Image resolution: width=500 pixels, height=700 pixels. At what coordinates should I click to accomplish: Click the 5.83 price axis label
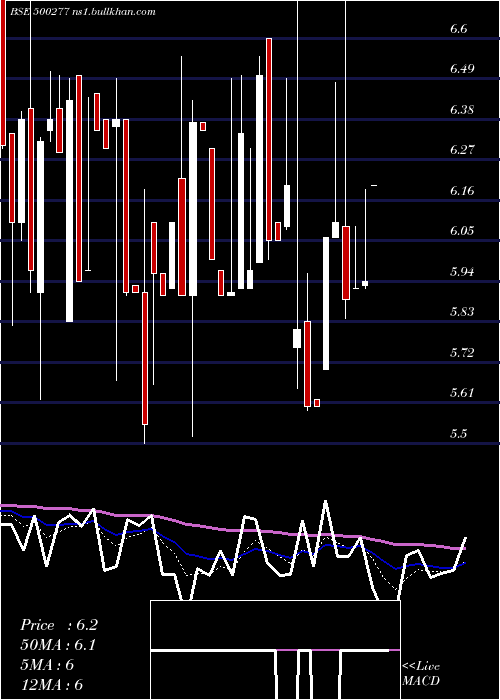(x=462, y=312)
